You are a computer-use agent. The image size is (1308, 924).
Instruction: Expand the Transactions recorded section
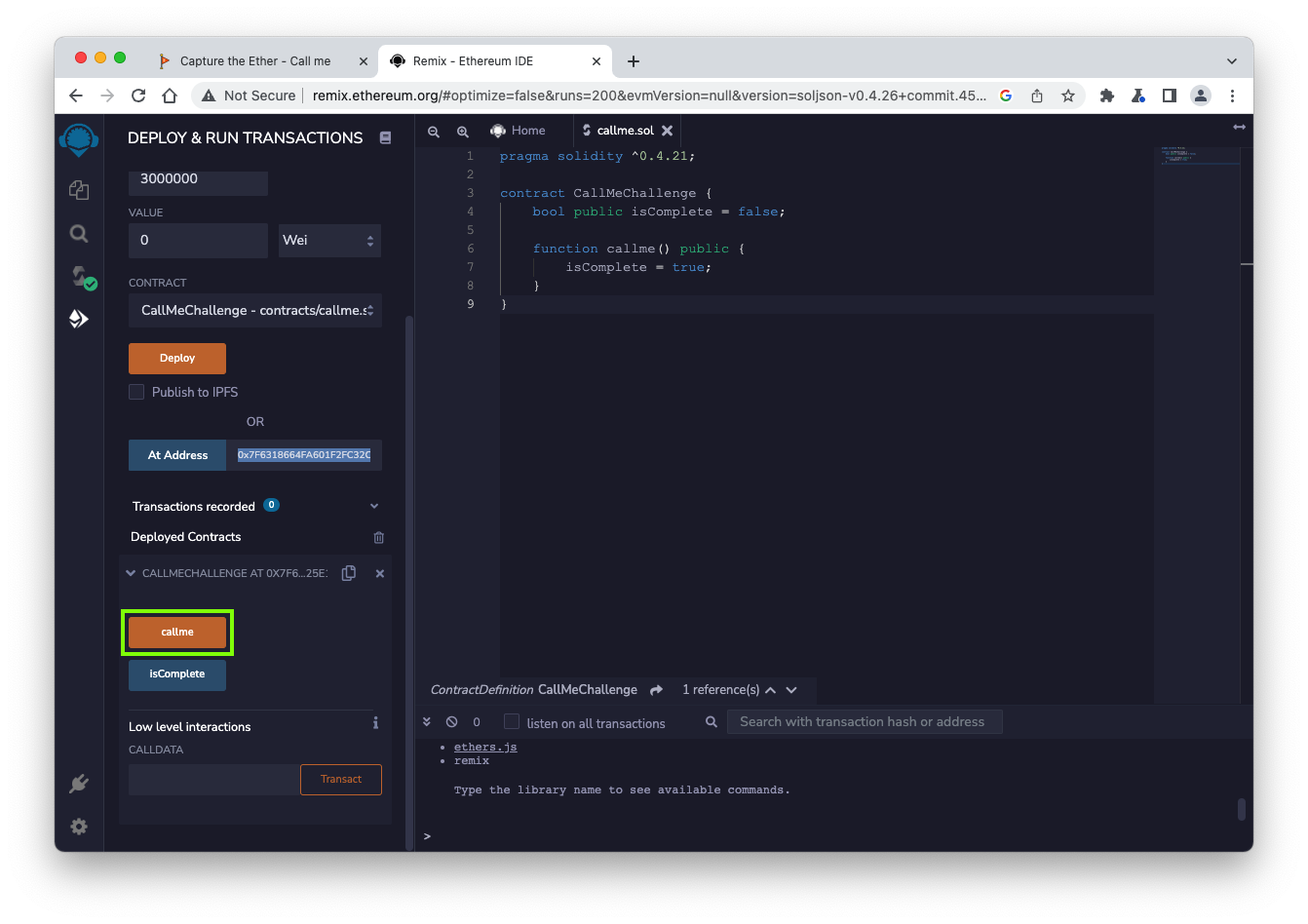pyautogui.click(x=373, y=507)
